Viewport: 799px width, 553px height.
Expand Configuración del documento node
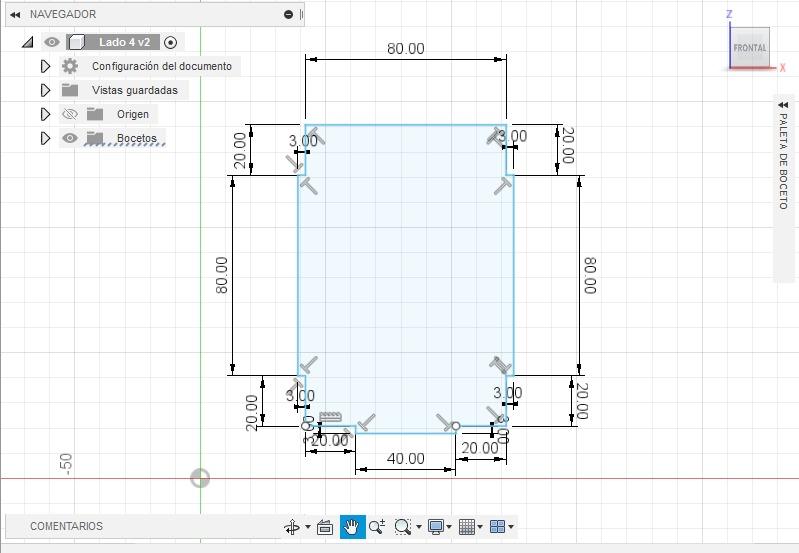[45, 66]
